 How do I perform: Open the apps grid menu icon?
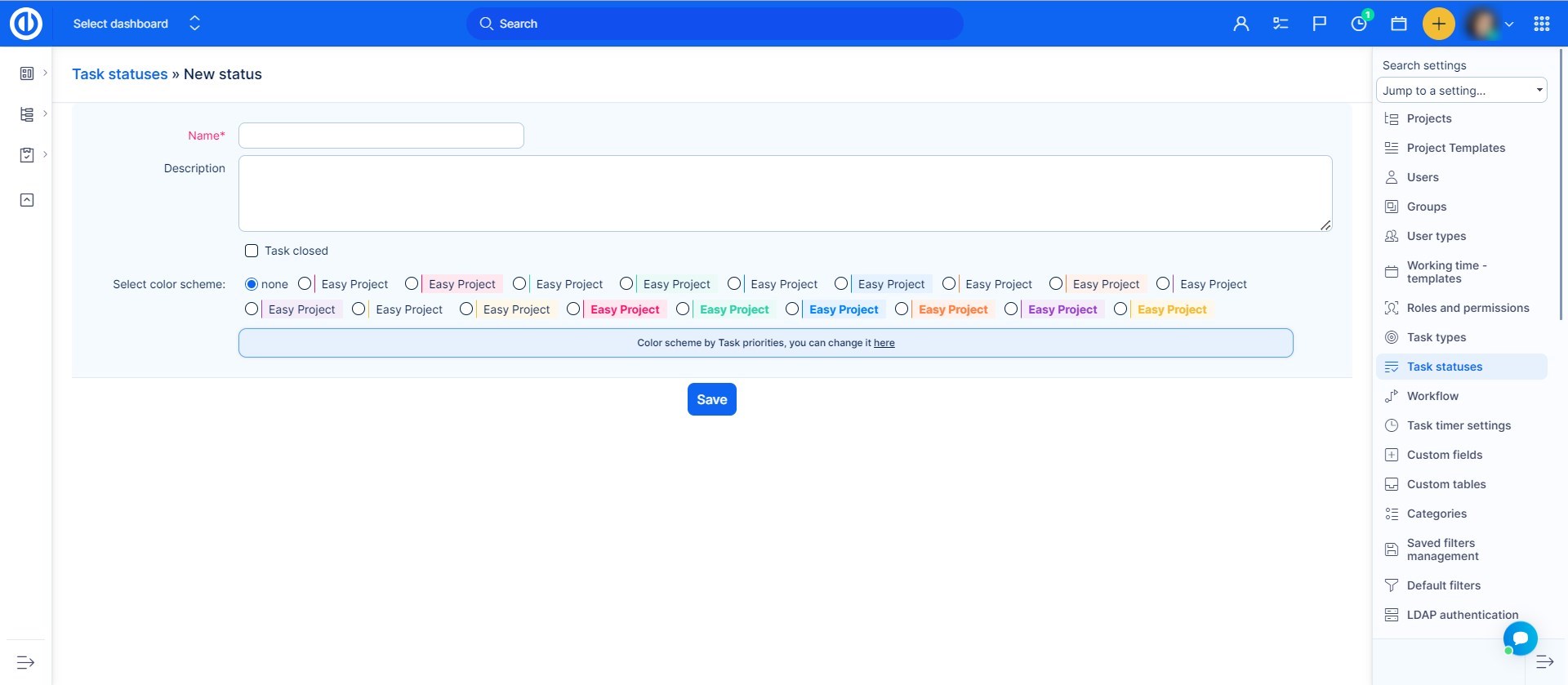coord(1541,24)
